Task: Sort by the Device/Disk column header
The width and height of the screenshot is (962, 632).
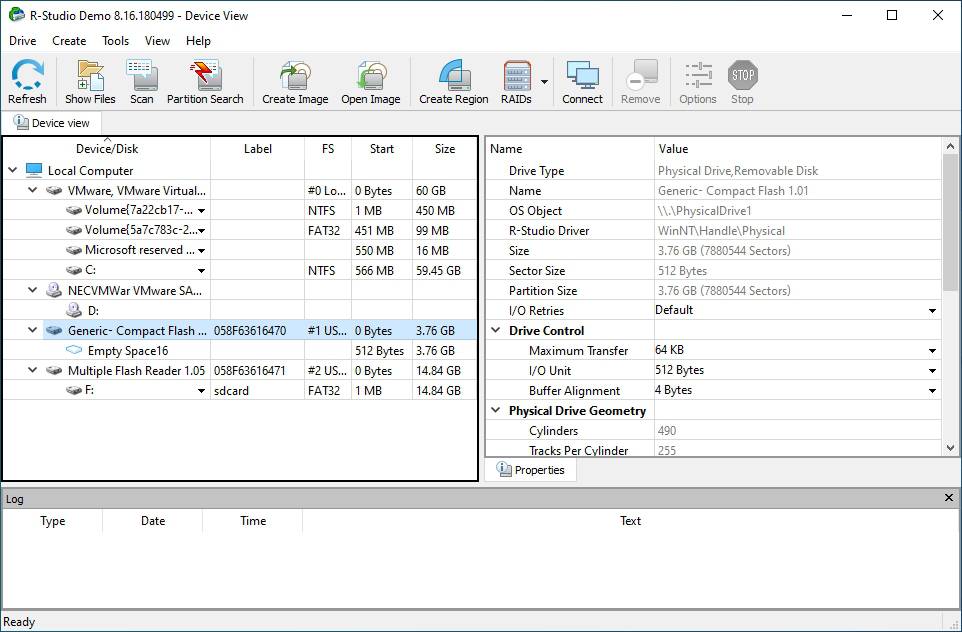Action: pyautogui.click(x=107, y=148)
